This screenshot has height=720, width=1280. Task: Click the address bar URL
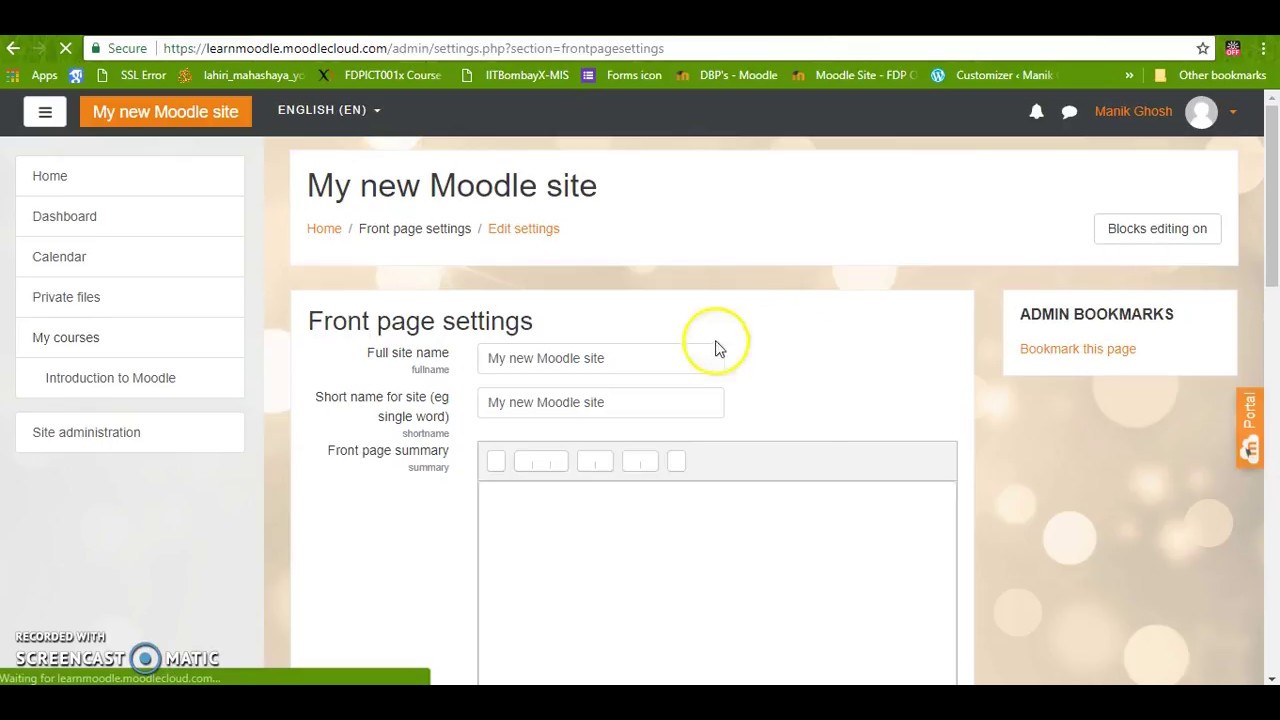tap(413, 48)
